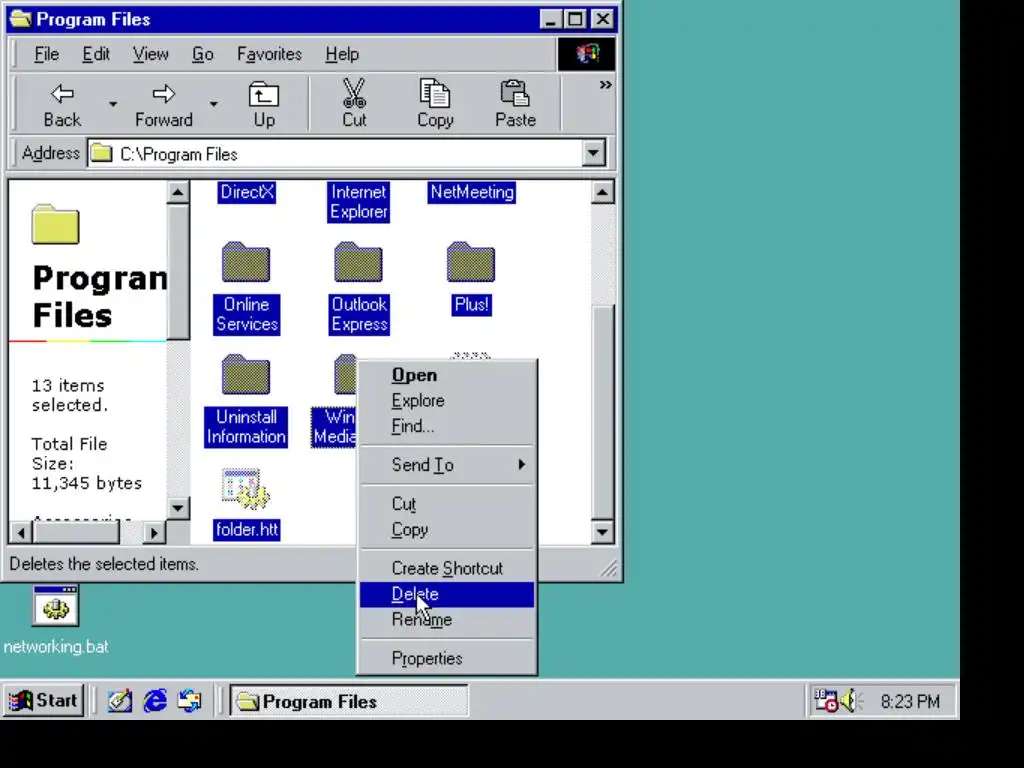Click info pane scroll down arrow

click(178, 507)
